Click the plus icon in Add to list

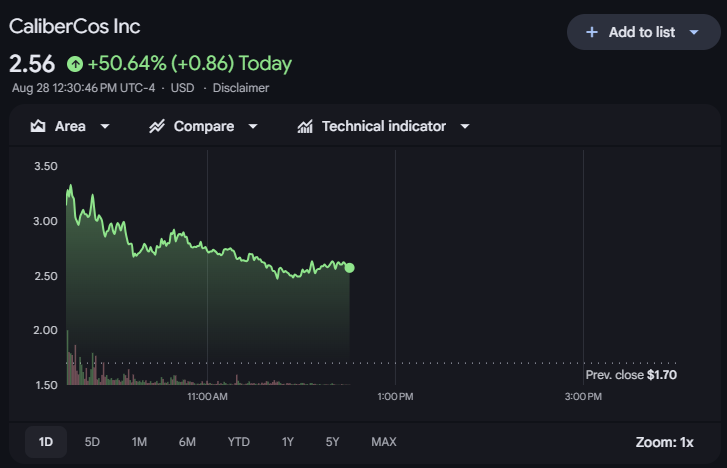[592, 32]
